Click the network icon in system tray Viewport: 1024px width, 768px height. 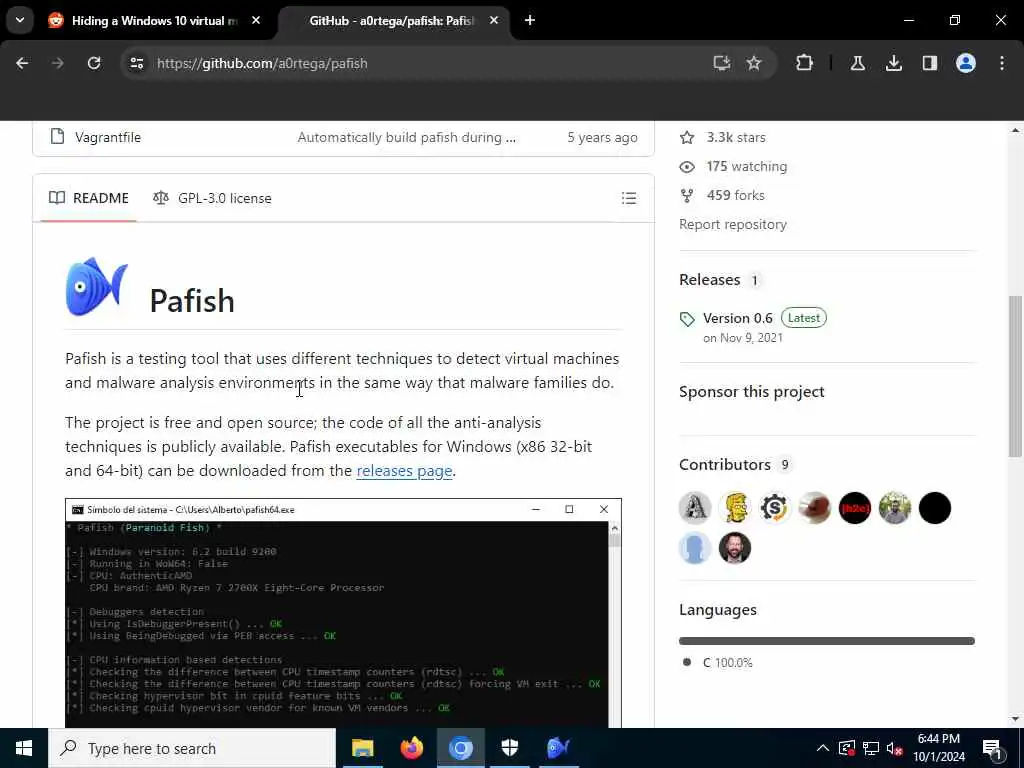[x=871, y=748]
